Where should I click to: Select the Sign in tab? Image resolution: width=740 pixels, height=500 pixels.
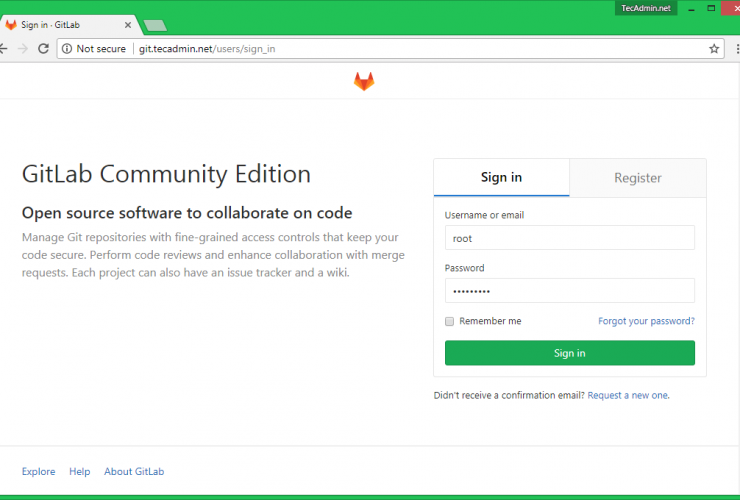(501, 178)
